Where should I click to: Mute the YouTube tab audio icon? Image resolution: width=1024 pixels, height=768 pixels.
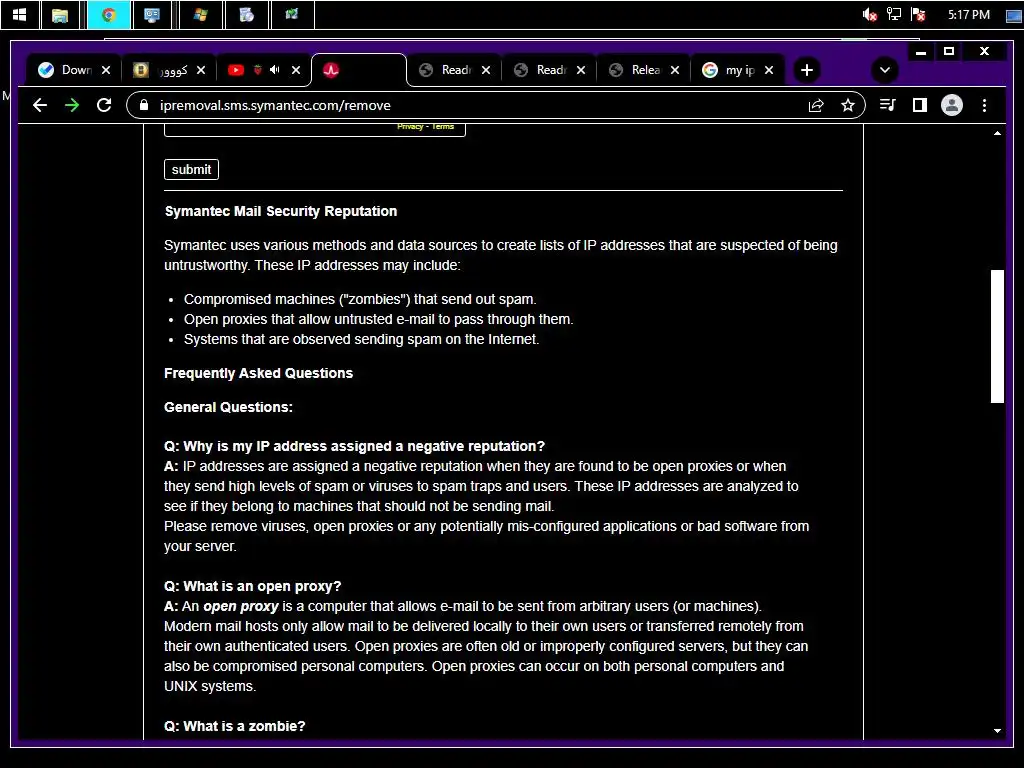click(x=275, y=70)
